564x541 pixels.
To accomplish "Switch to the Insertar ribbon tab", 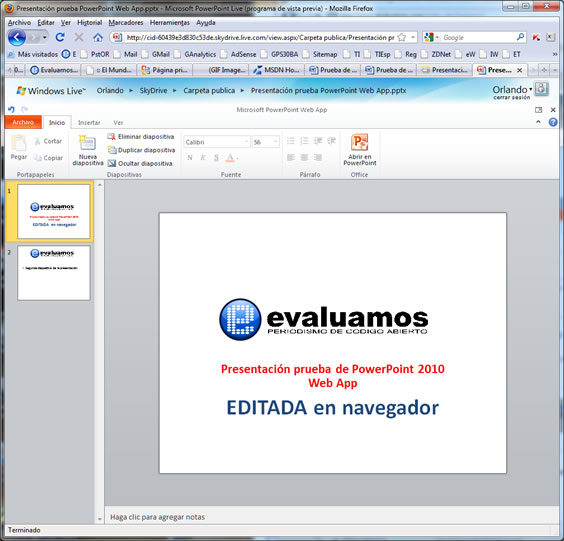I will pyautogui.click(x=89, y=123).
